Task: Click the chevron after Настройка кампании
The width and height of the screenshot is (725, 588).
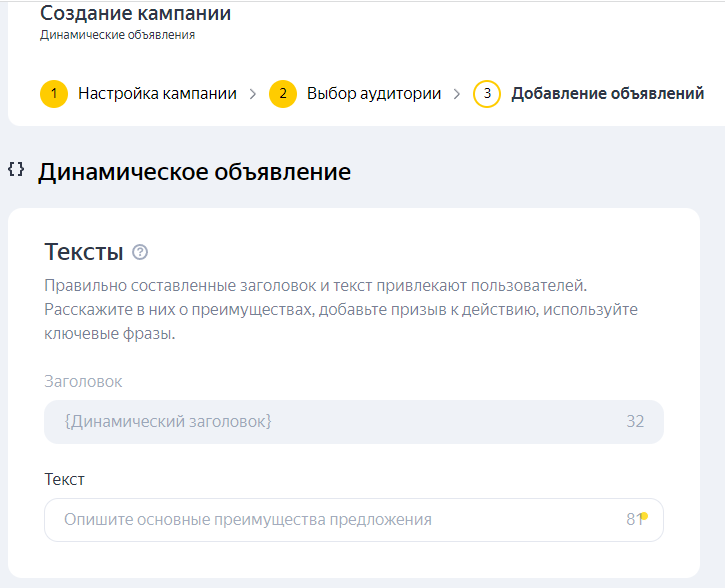Action: tap(252, 94)
